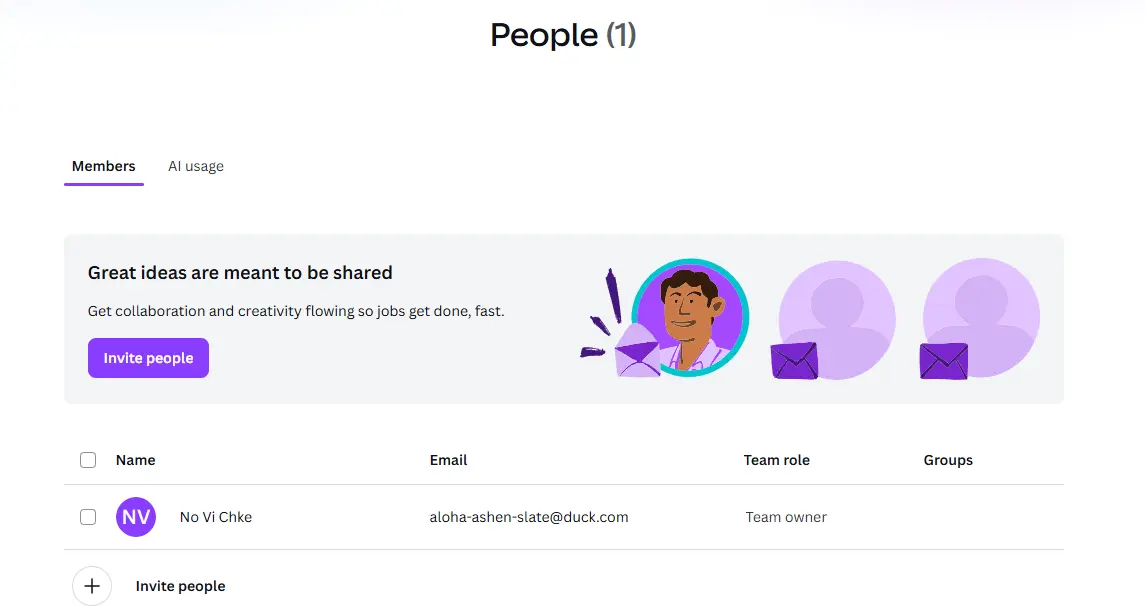Click the rightmost placeholder profile avatar
This screenshot has height=607, width=1145.
[x=981, y=317]
